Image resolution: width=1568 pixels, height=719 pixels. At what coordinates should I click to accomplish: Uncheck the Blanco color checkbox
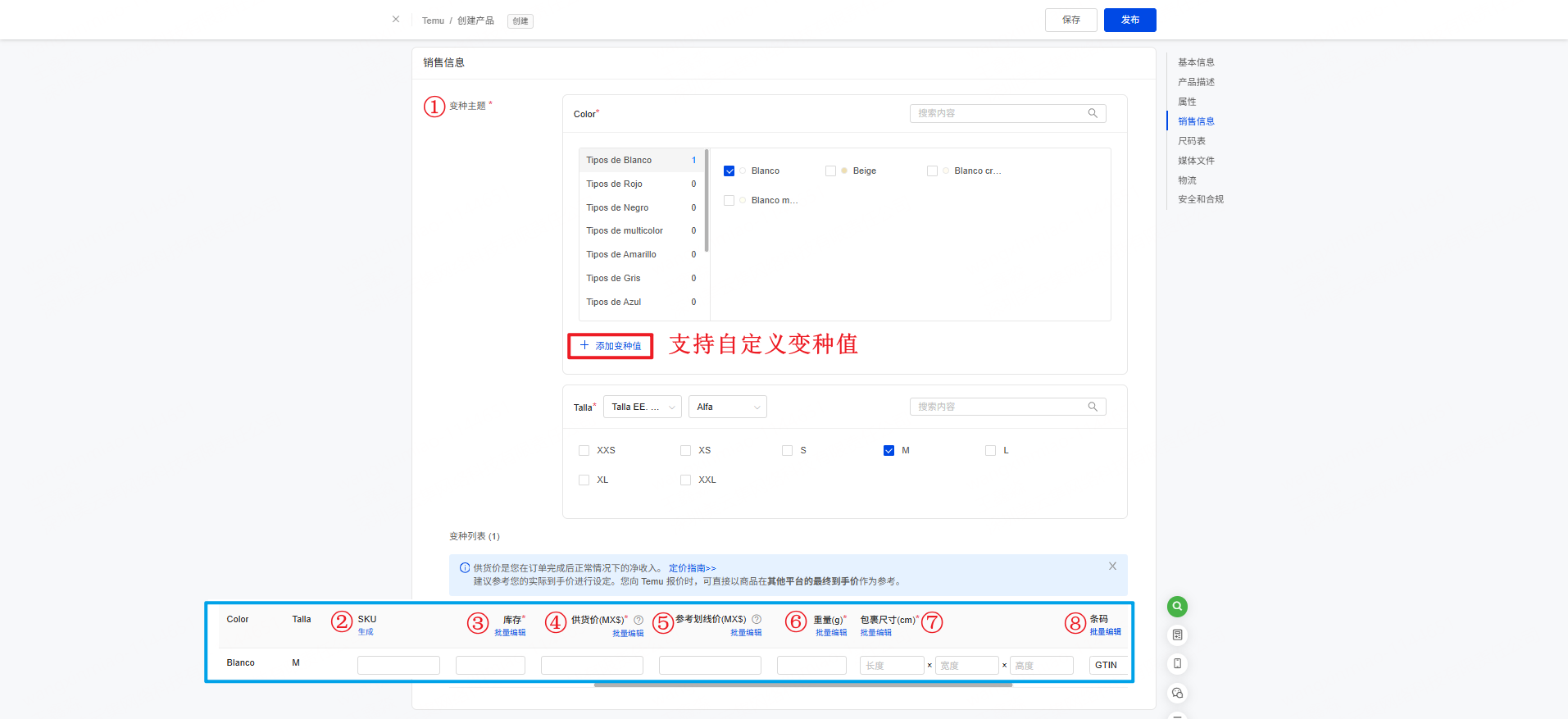coord(729,171)
